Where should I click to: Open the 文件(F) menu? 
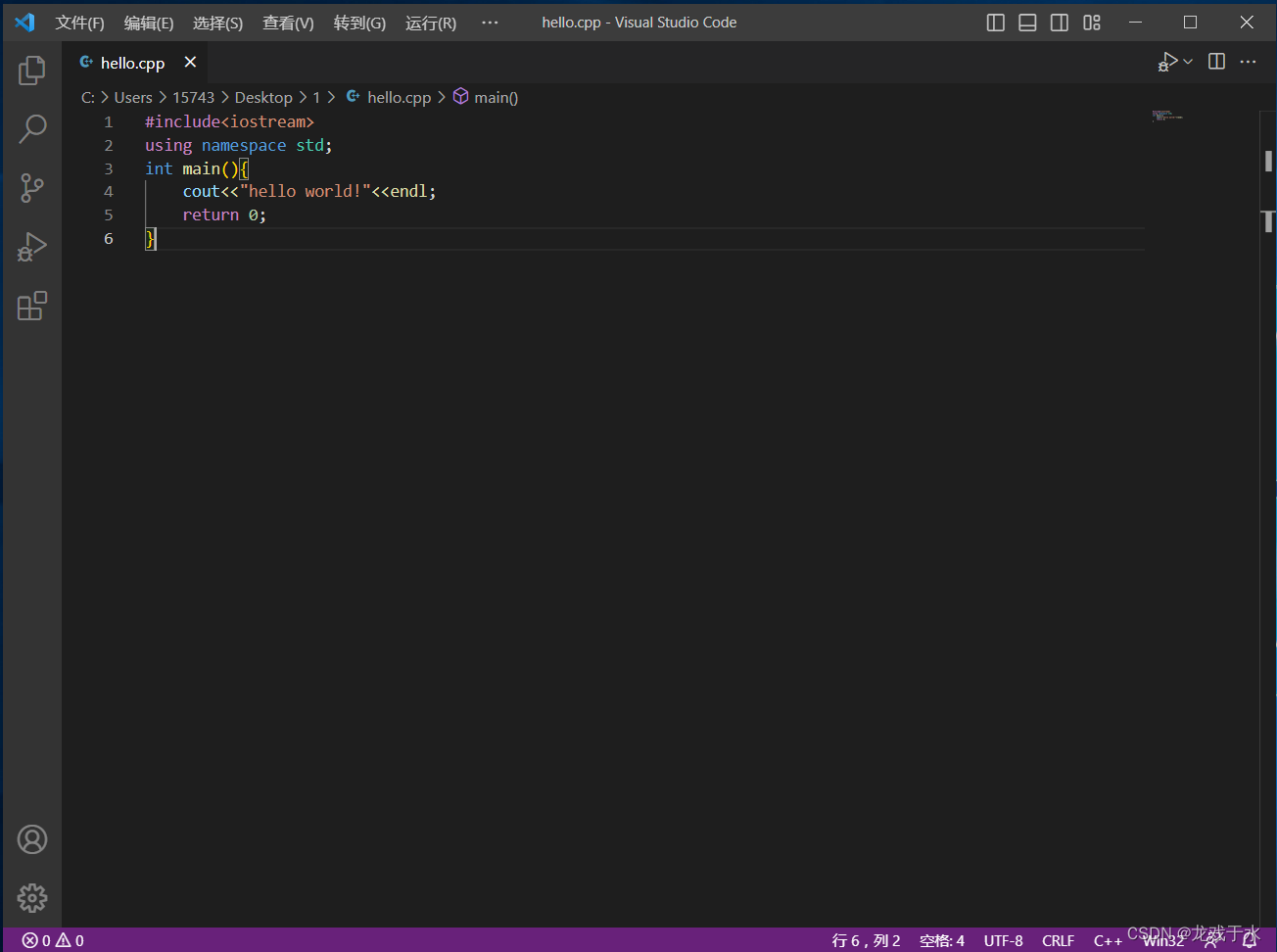click(79, 23)
